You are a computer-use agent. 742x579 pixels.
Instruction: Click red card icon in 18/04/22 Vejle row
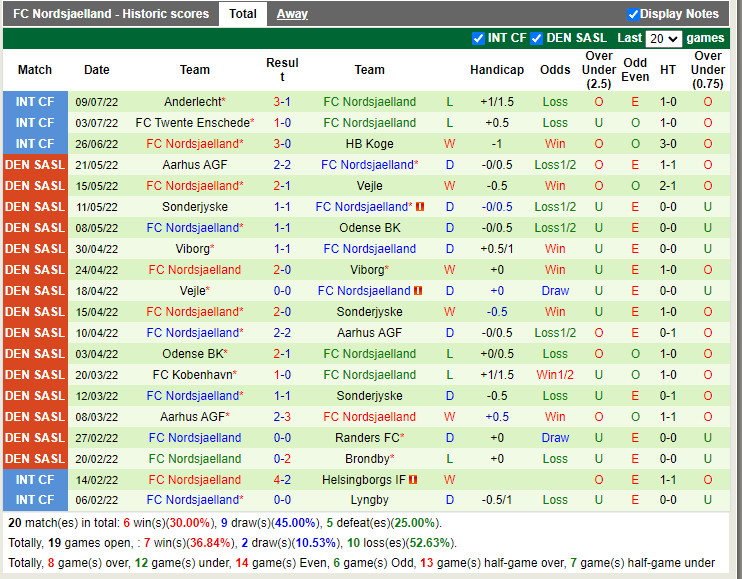[x=417, y=291]
